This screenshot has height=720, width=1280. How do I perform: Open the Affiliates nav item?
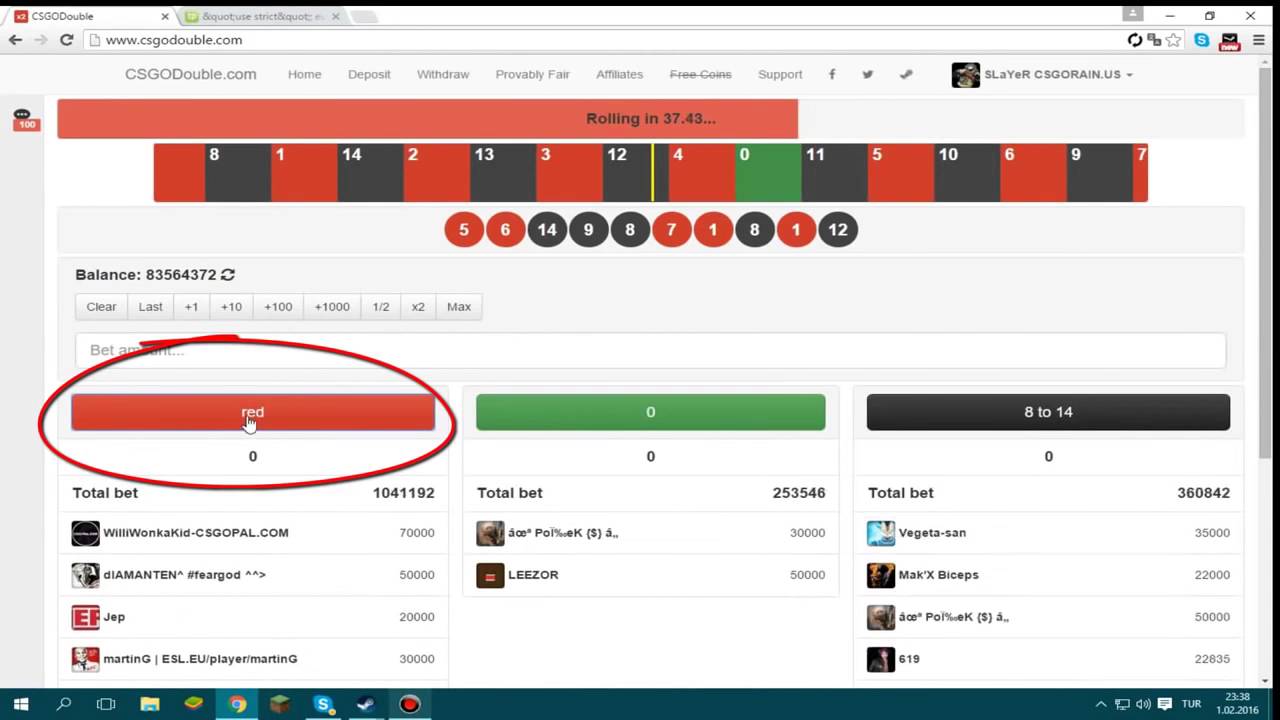[x=619, y=74]
